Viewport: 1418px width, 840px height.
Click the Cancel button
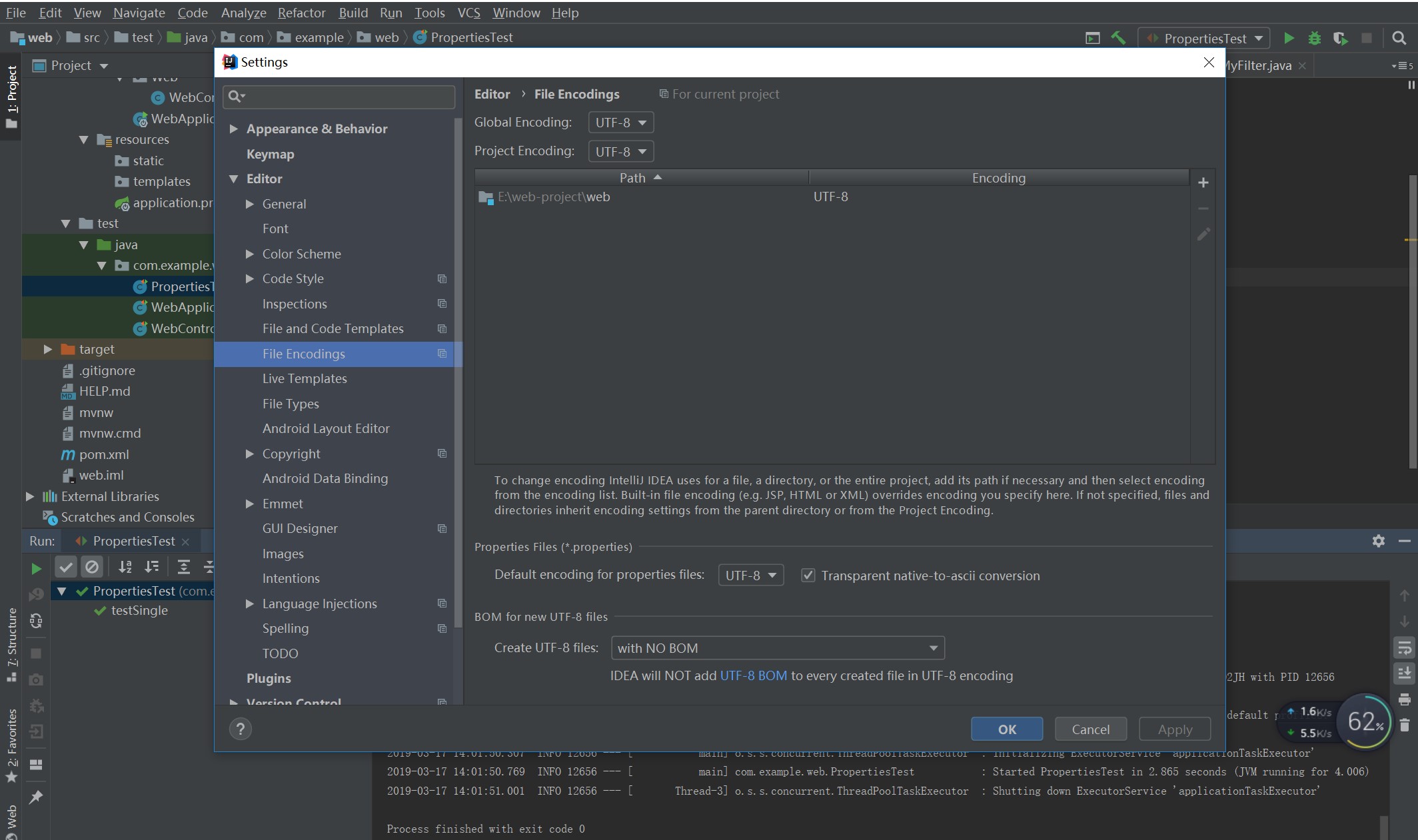point(1090,729)
